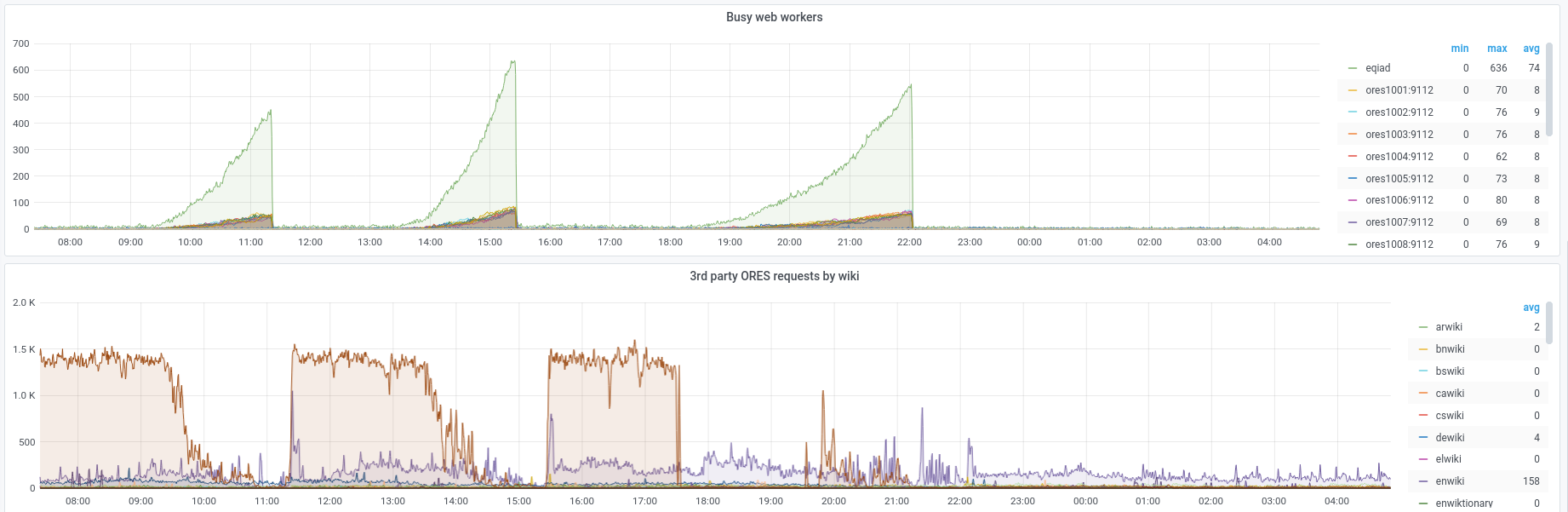Toggle the ores1005:9112 series
Image resolution: width=1568 pixels, height=512 pixels.
(1399, 179)
